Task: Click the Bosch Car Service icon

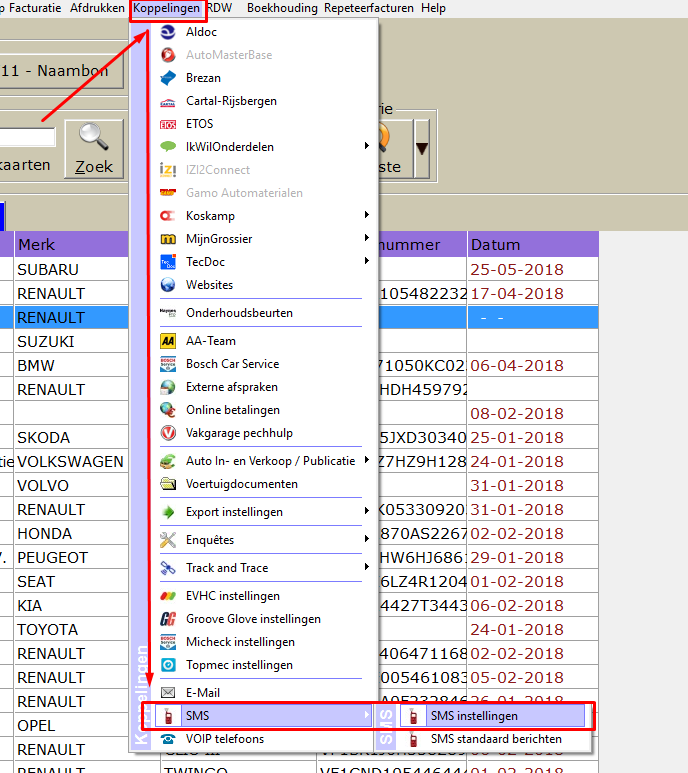Action: (168, 364)
